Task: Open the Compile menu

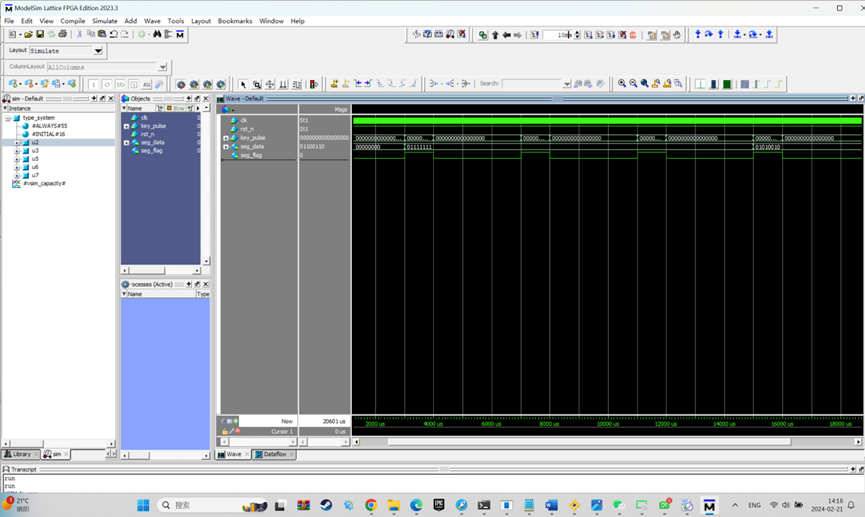Action: click(73, 21)
